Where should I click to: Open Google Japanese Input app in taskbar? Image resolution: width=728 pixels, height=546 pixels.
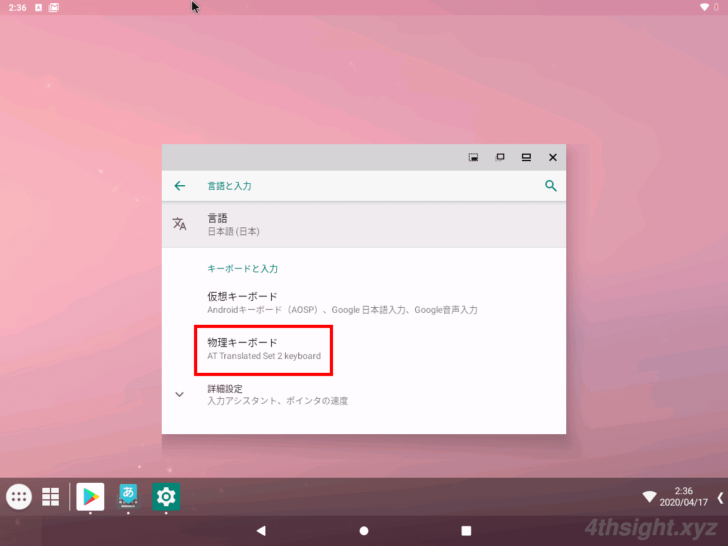coord(128,497)
